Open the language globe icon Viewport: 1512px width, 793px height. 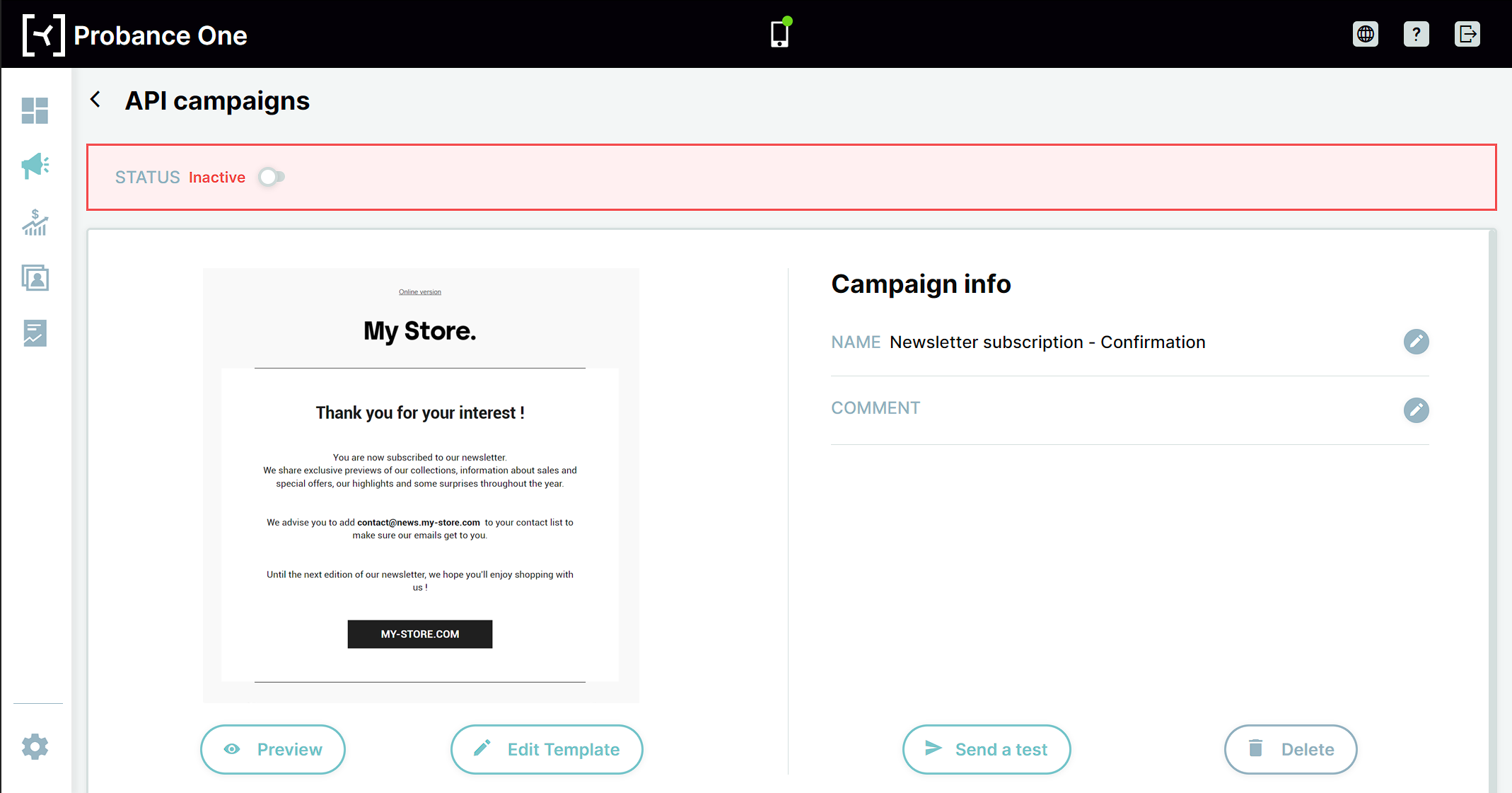coord(1366,34)
